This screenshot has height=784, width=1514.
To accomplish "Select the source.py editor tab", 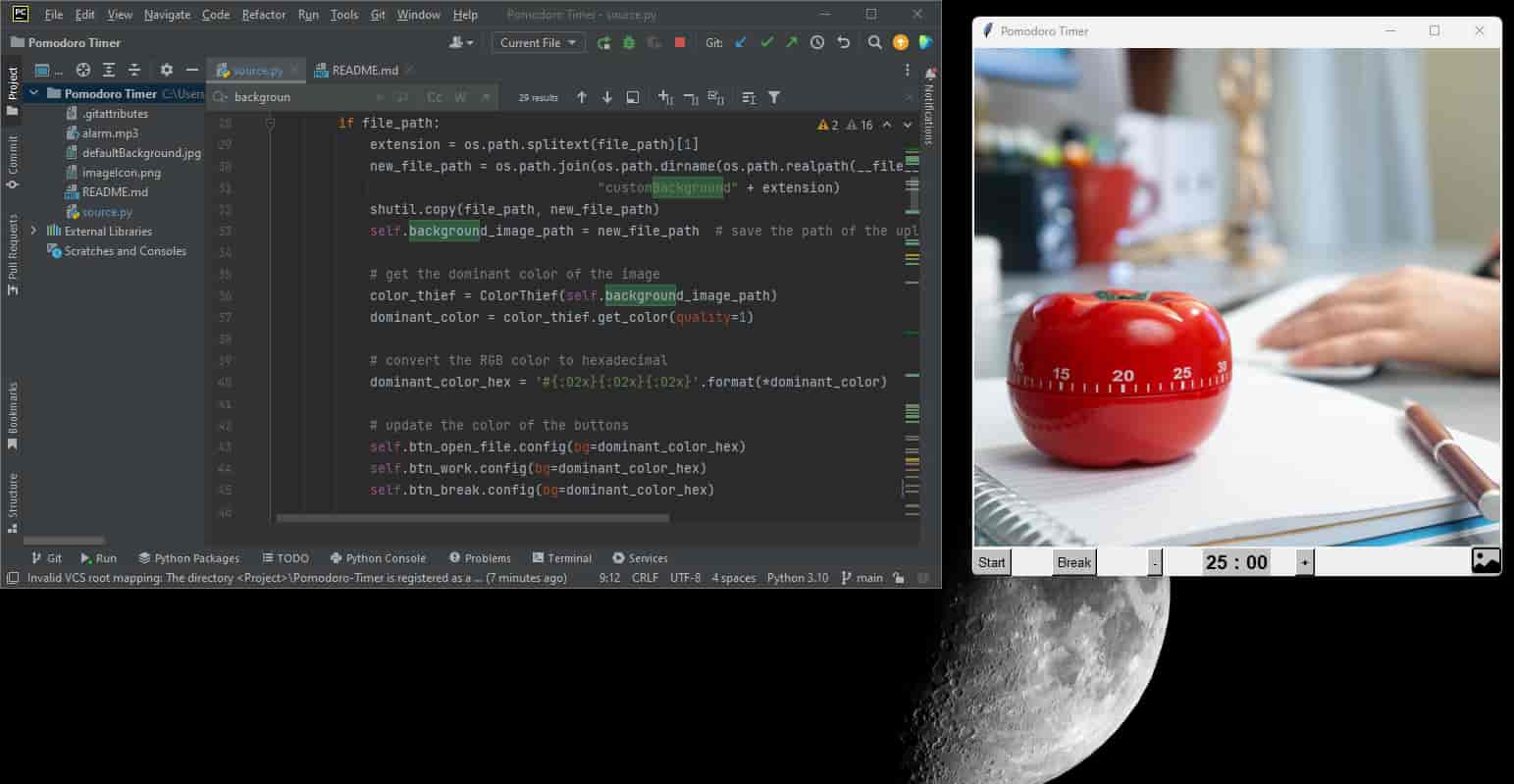I will [257, 71].
